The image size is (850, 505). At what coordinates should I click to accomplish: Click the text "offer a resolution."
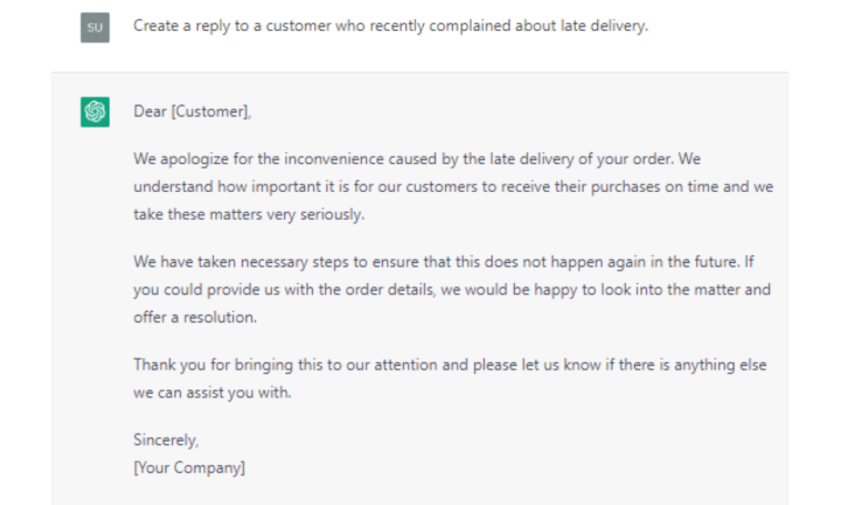click(x=195, y=317)
